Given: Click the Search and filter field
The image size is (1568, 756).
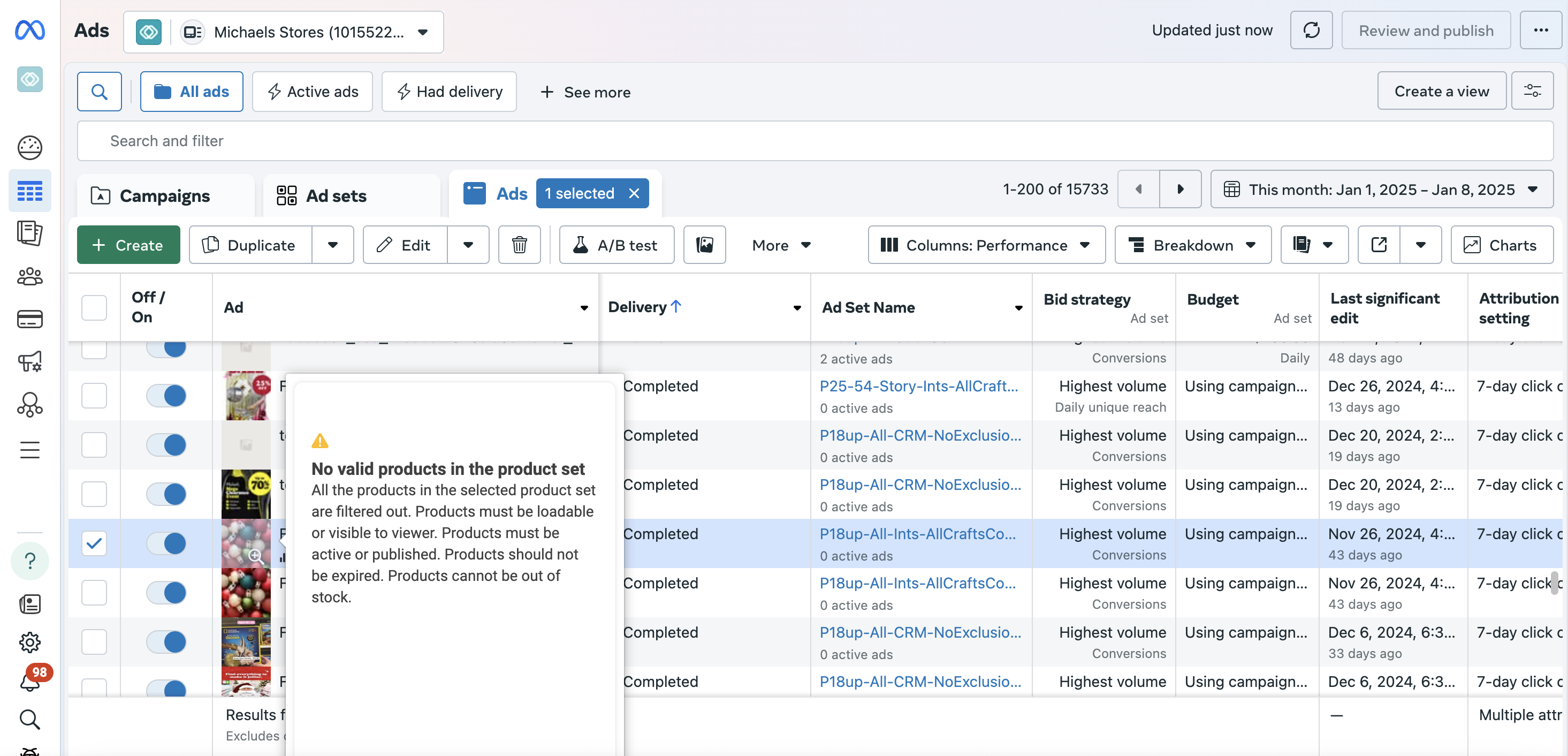Looking at the screenshot, I should click(x=815, y=141).
